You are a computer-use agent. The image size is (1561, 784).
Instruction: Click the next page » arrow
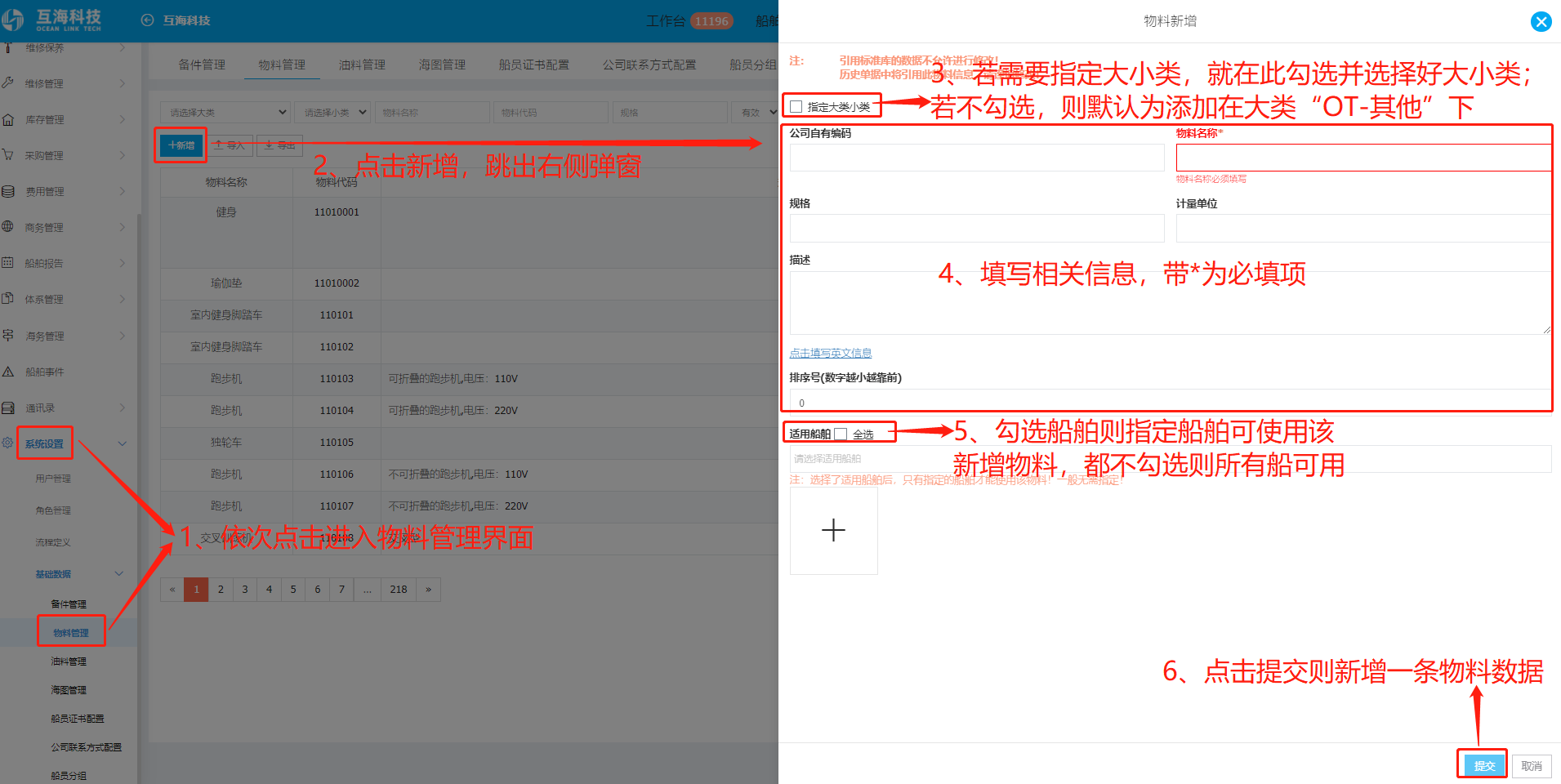428,589
